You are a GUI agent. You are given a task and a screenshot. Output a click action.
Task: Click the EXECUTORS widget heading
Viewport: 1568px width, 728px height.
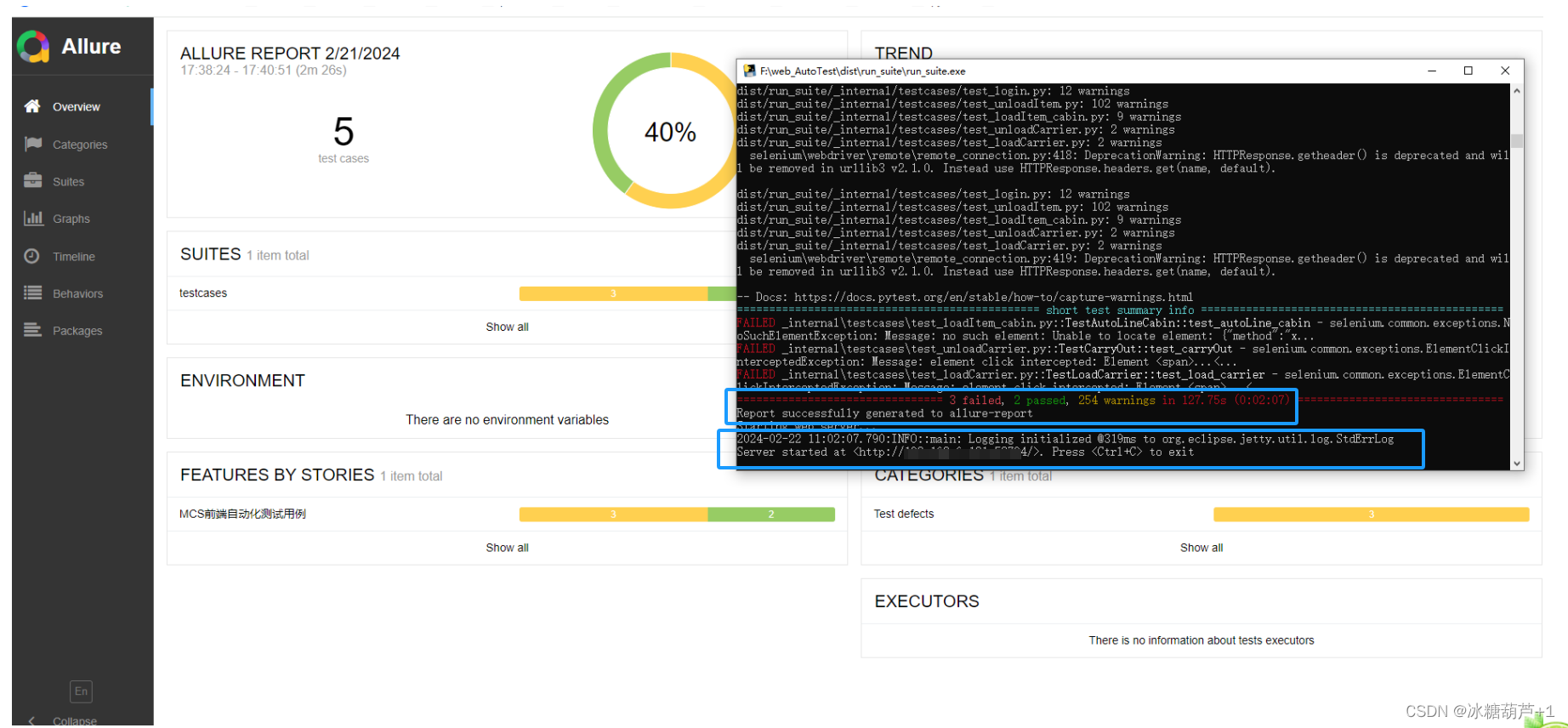[x=927, y=601]
